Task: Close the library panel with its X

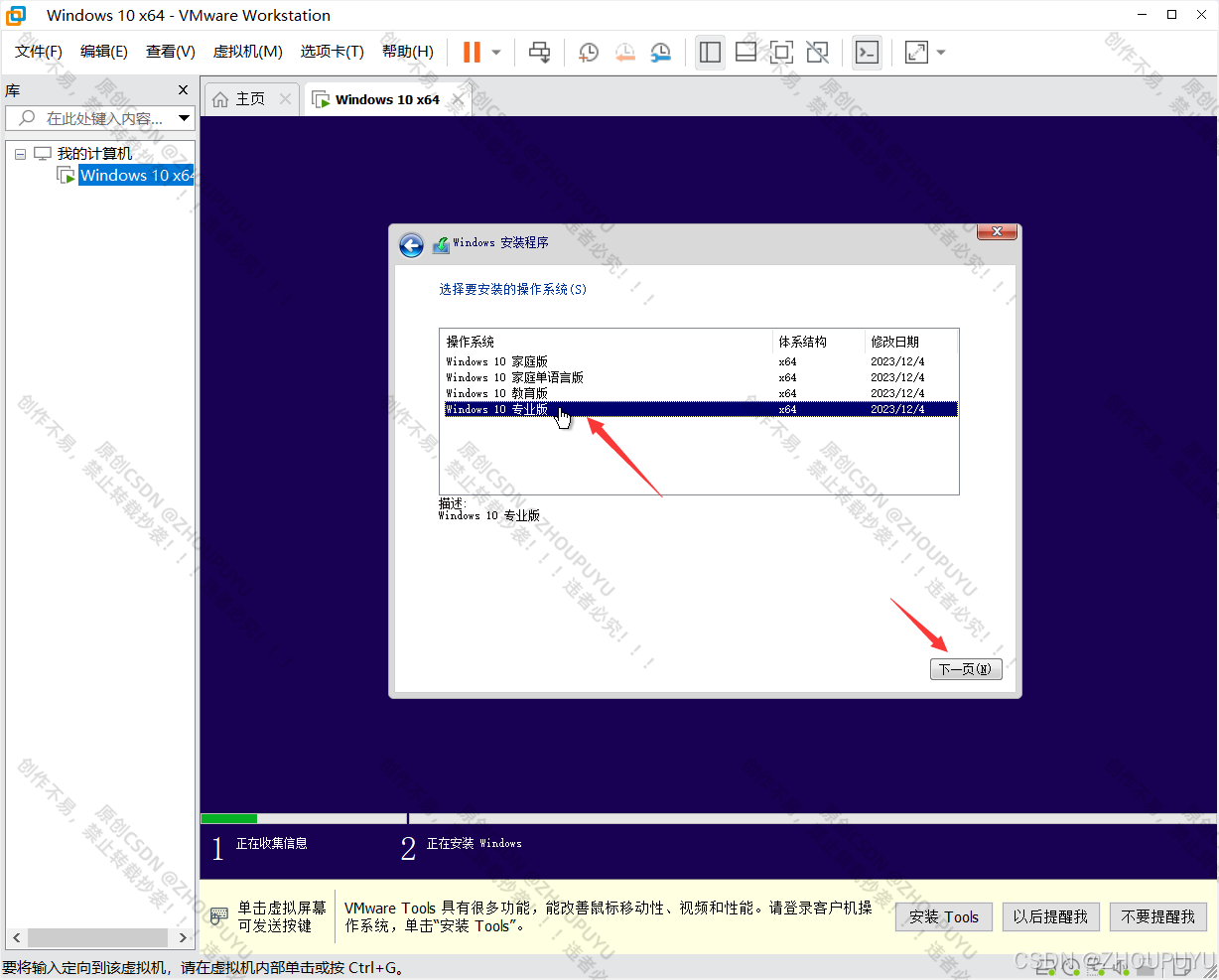Action: point(183,90)
